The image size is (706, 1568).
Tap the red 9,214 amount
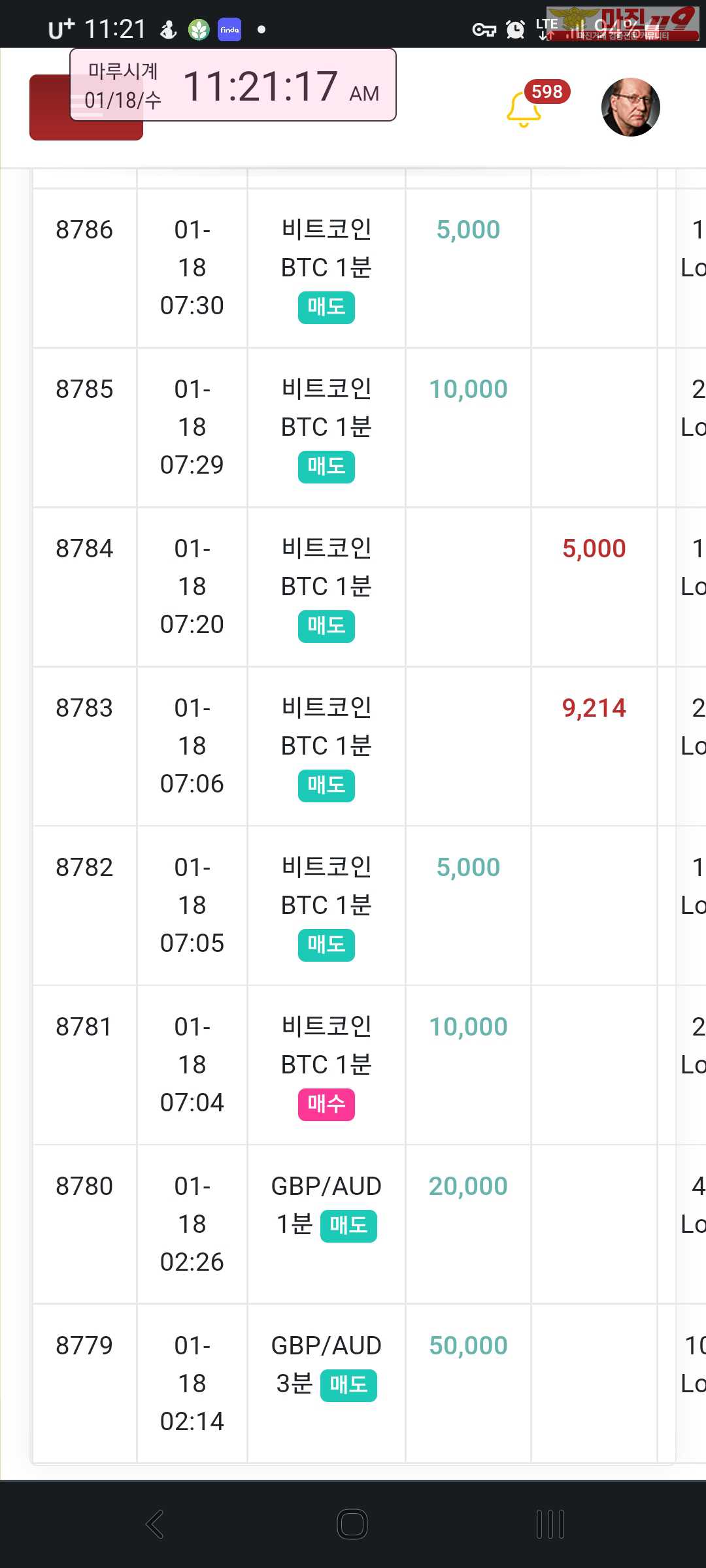coord(594,708)
